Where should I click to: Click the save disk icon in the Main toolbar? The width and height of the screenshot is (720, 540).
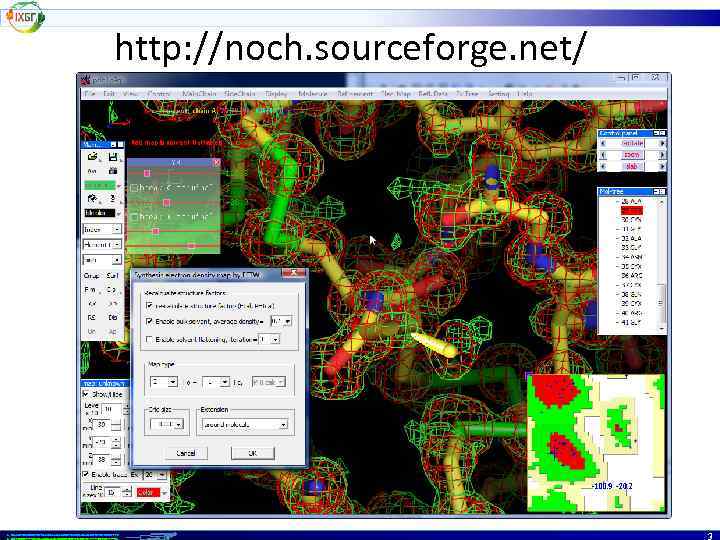point(113,157)
